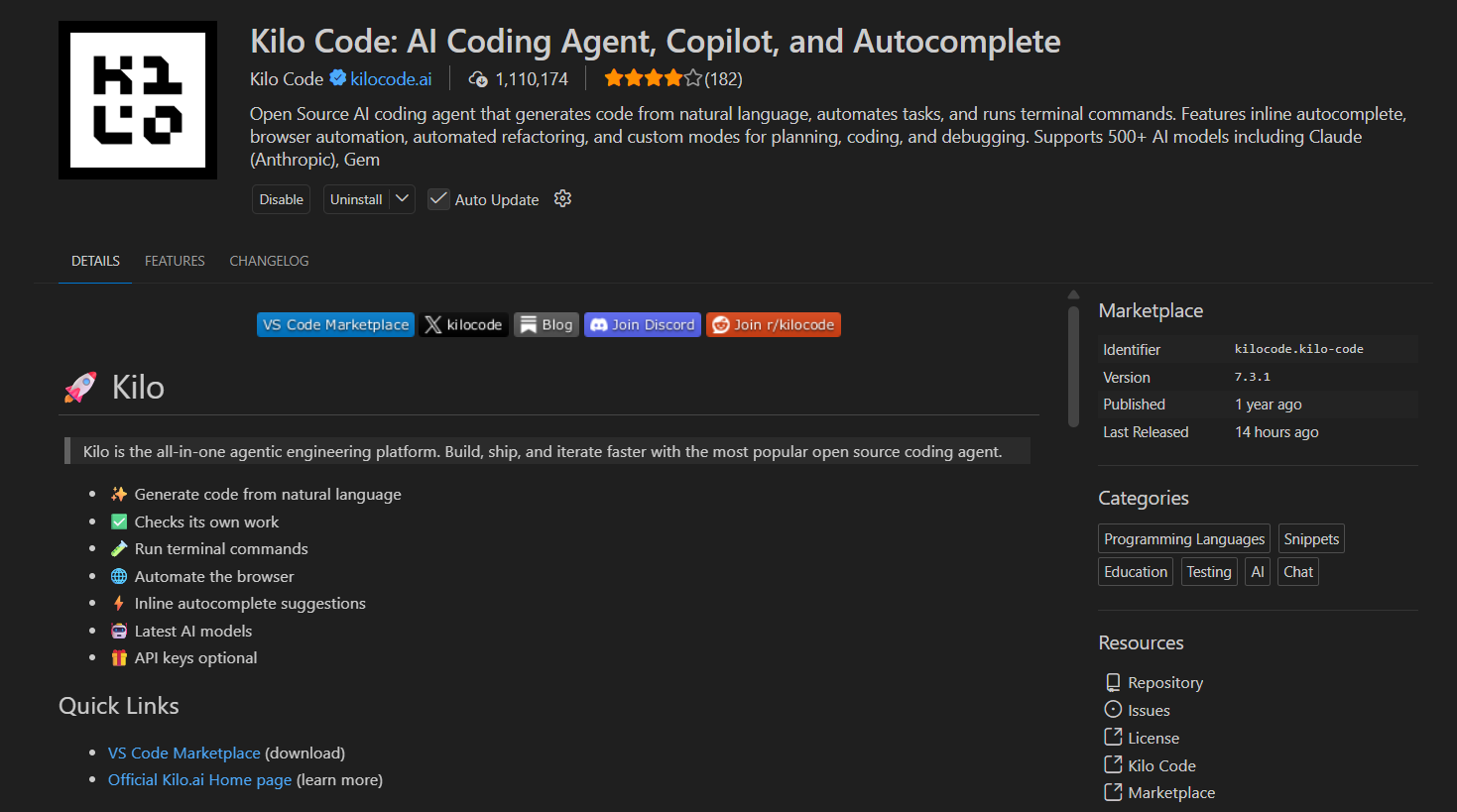The width and height of the screenshot is (1457, 812).
Task: Click the VS Code Marketplace badge
Action: click(335, 324)
